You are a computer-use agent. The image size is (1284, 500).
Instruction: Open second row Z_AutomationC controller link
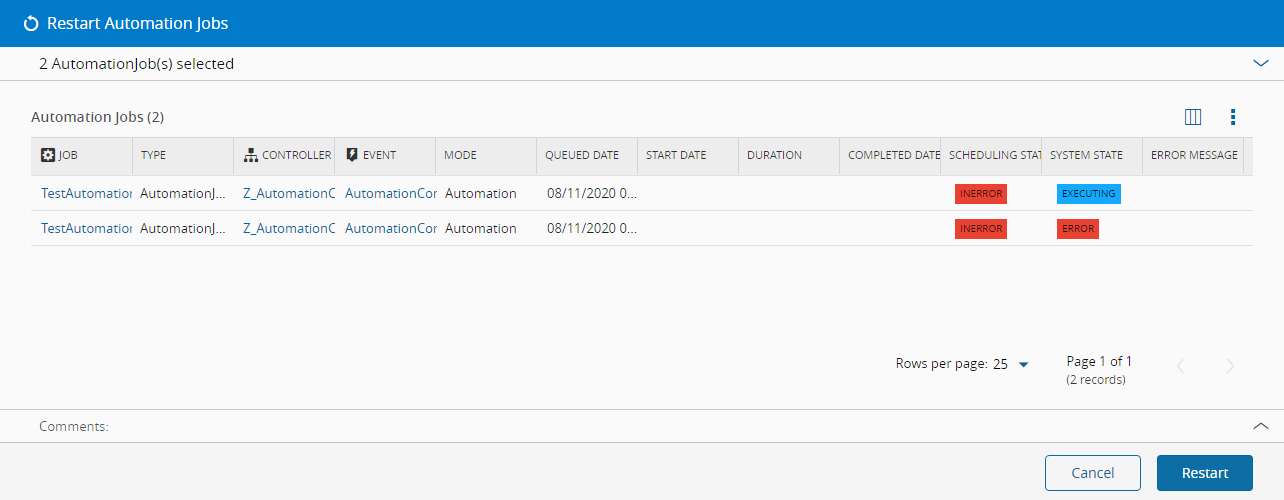288,228
